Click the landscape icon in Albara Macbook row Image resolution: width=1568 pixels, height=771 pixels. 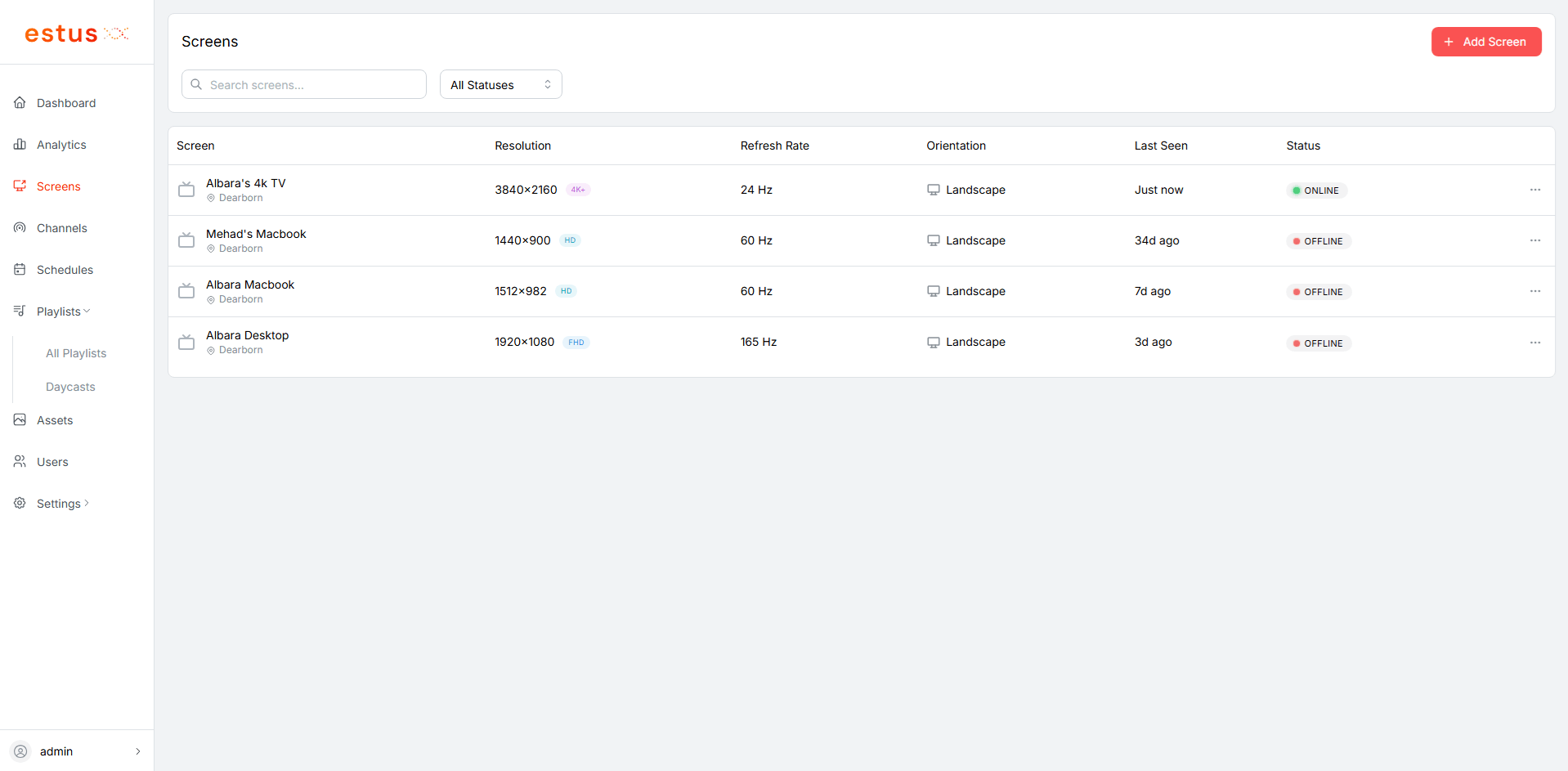pos(934,291)
